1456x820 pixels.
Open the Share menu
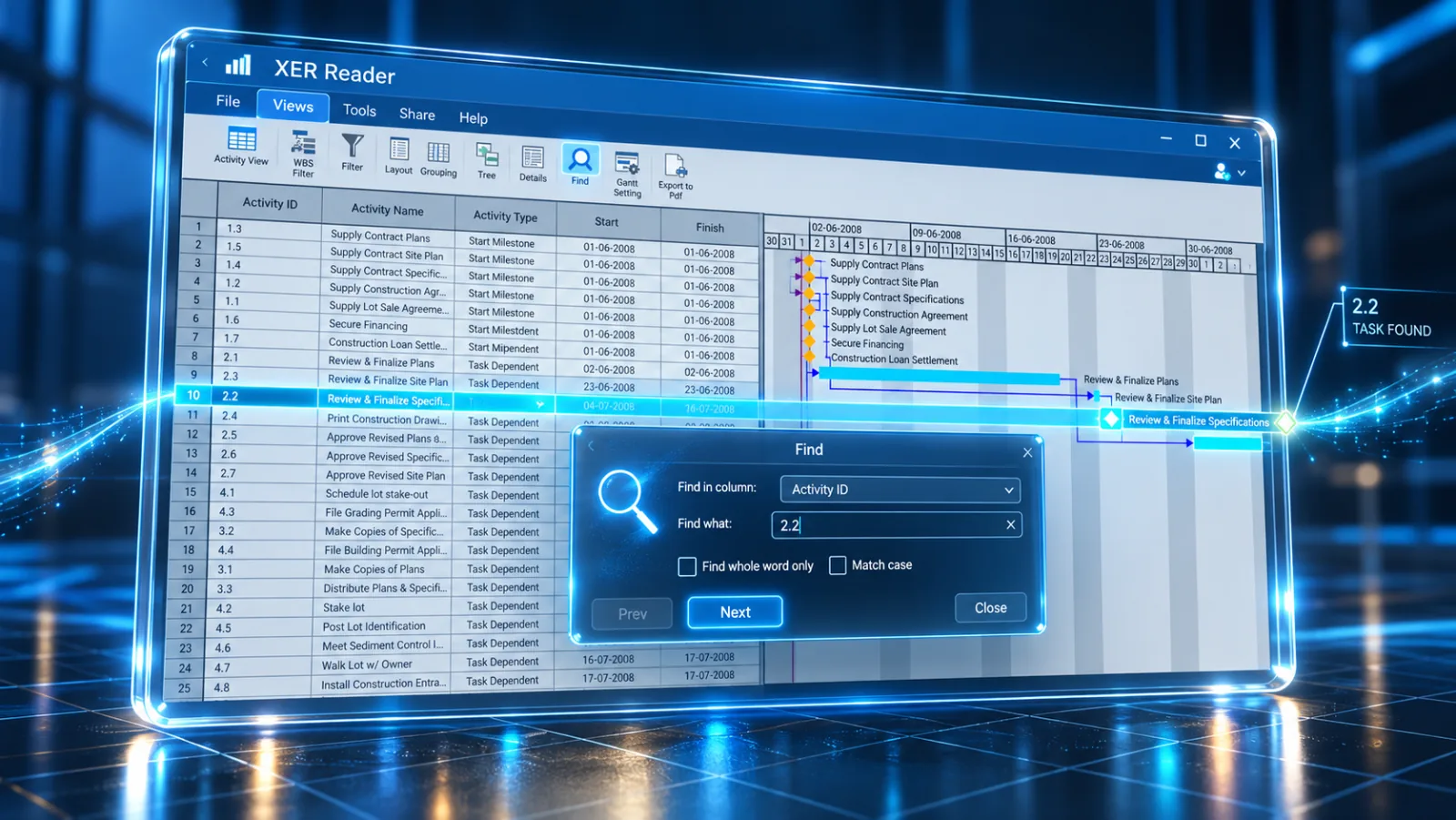[x=417, y=114]
